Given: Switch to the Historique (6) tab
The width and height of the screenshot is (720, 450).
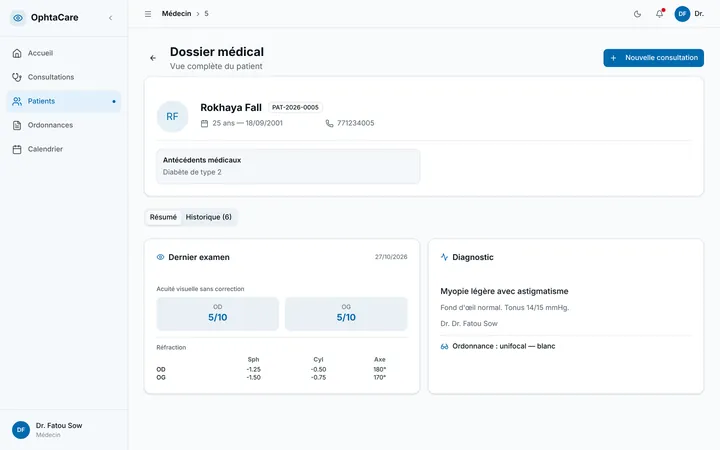Looking at the screenshot, I should click(208, 217).
